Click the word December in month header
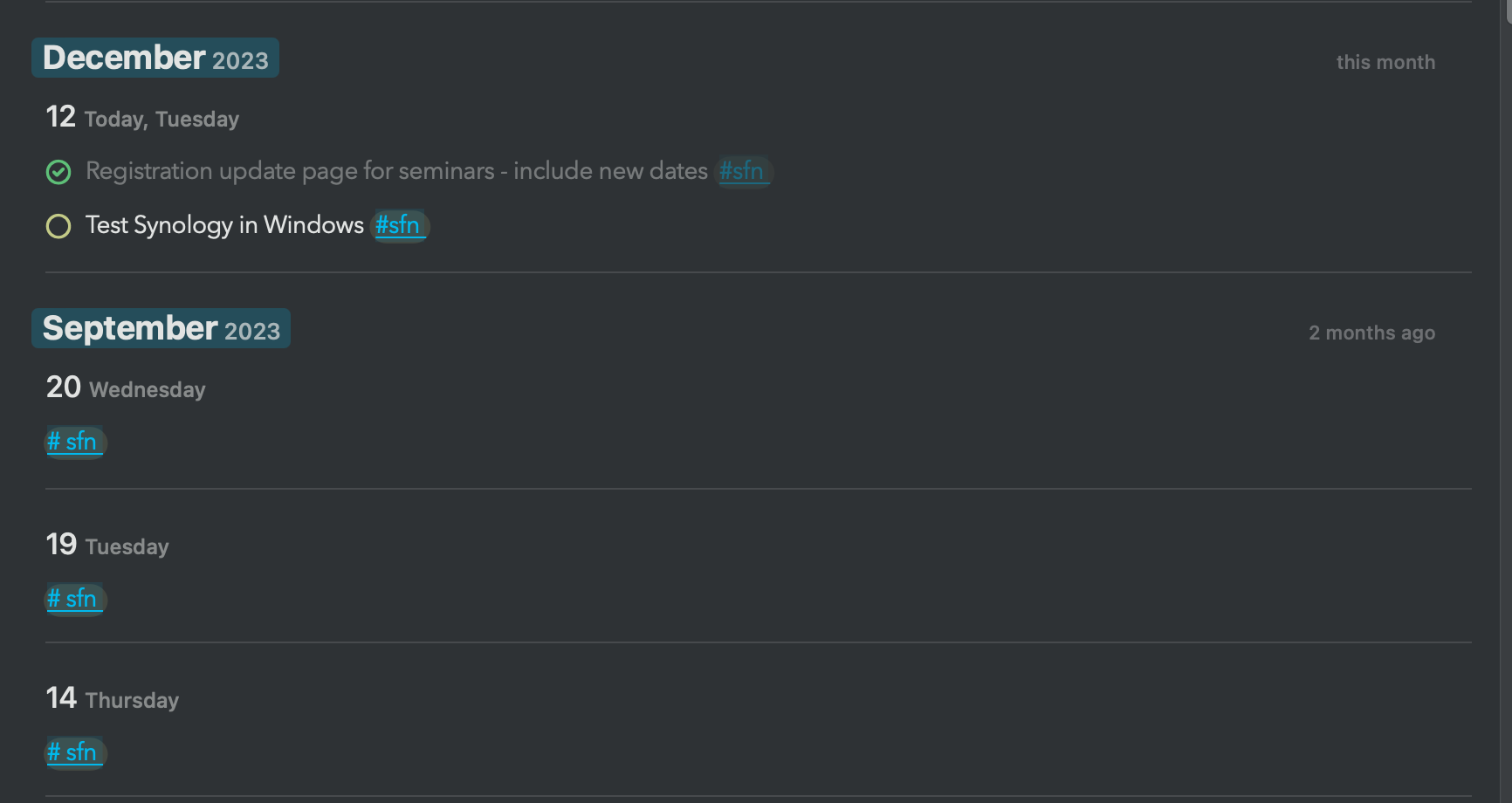 [x=124, y=58]
